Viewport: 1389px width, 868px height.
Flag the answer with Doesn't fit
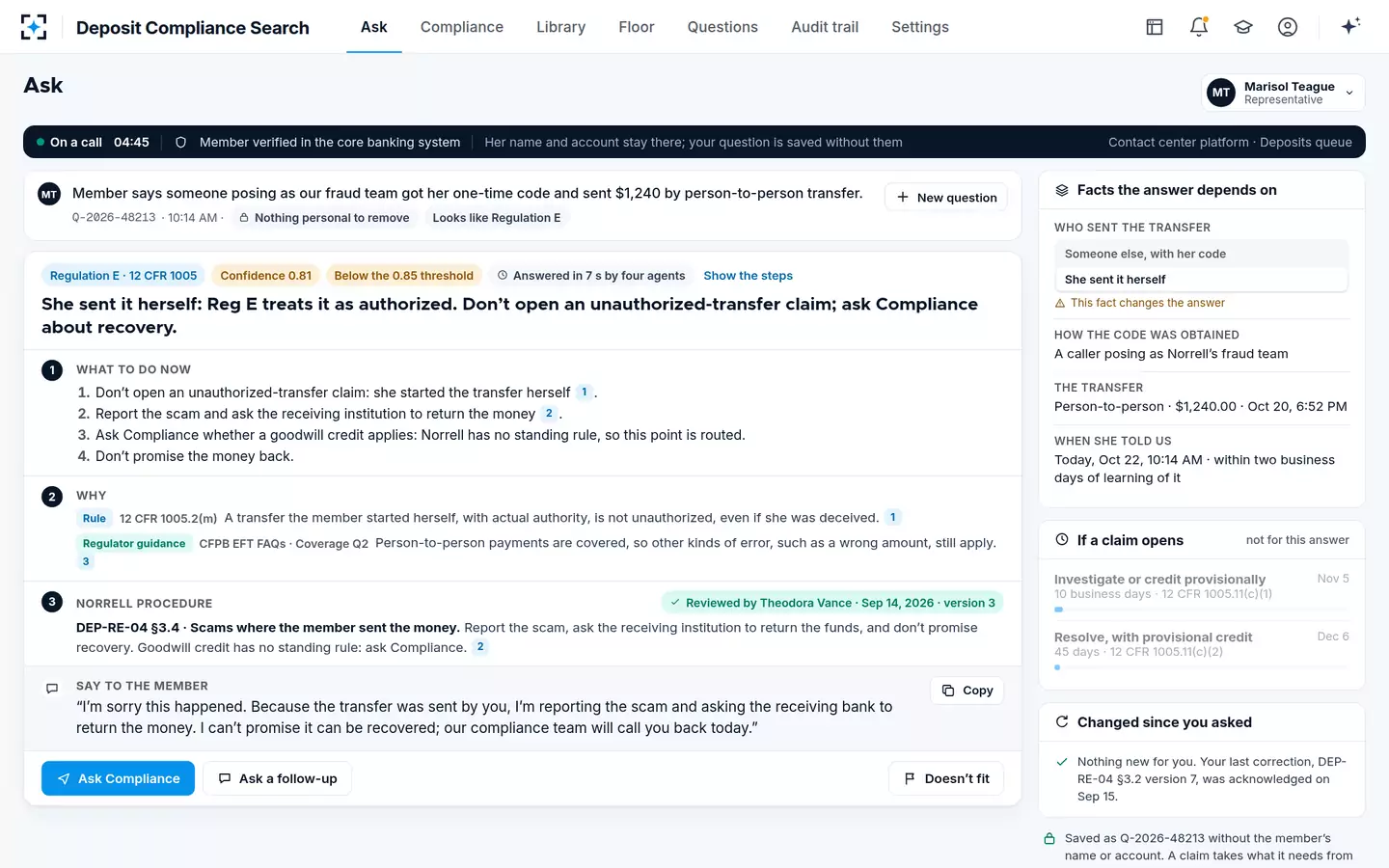pyautogui.click(x=946, y=778)
